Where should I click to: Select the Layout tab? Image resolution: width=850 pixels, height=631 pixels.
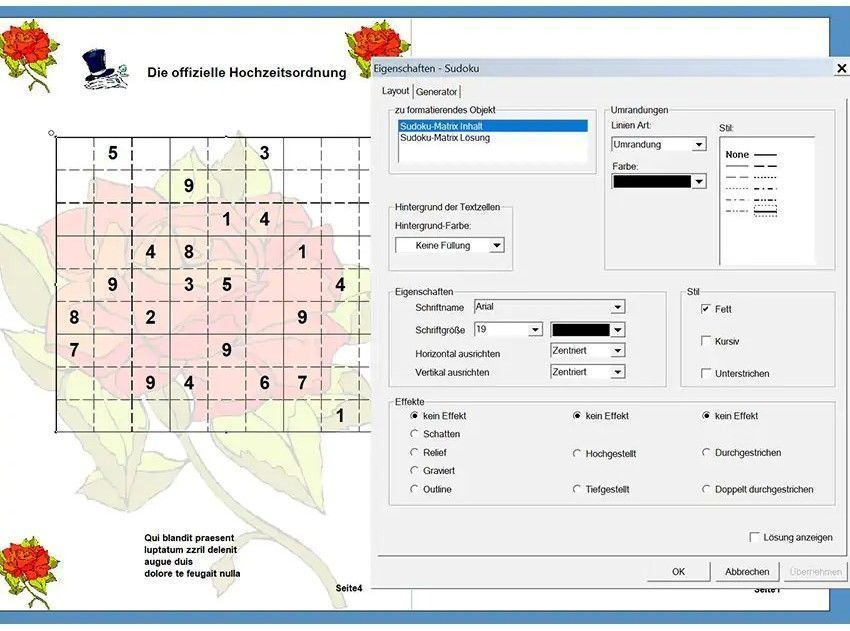[396, 91]
